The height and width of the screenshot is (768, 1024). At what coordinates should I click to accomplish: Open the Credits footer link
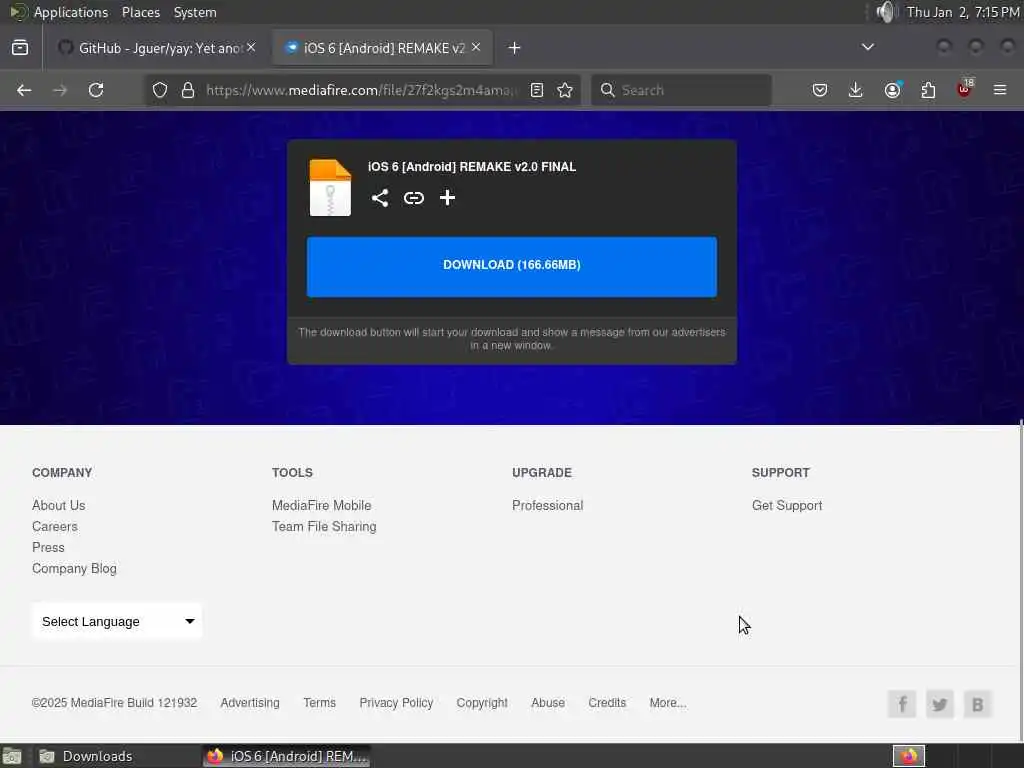(x=607, y=703)
